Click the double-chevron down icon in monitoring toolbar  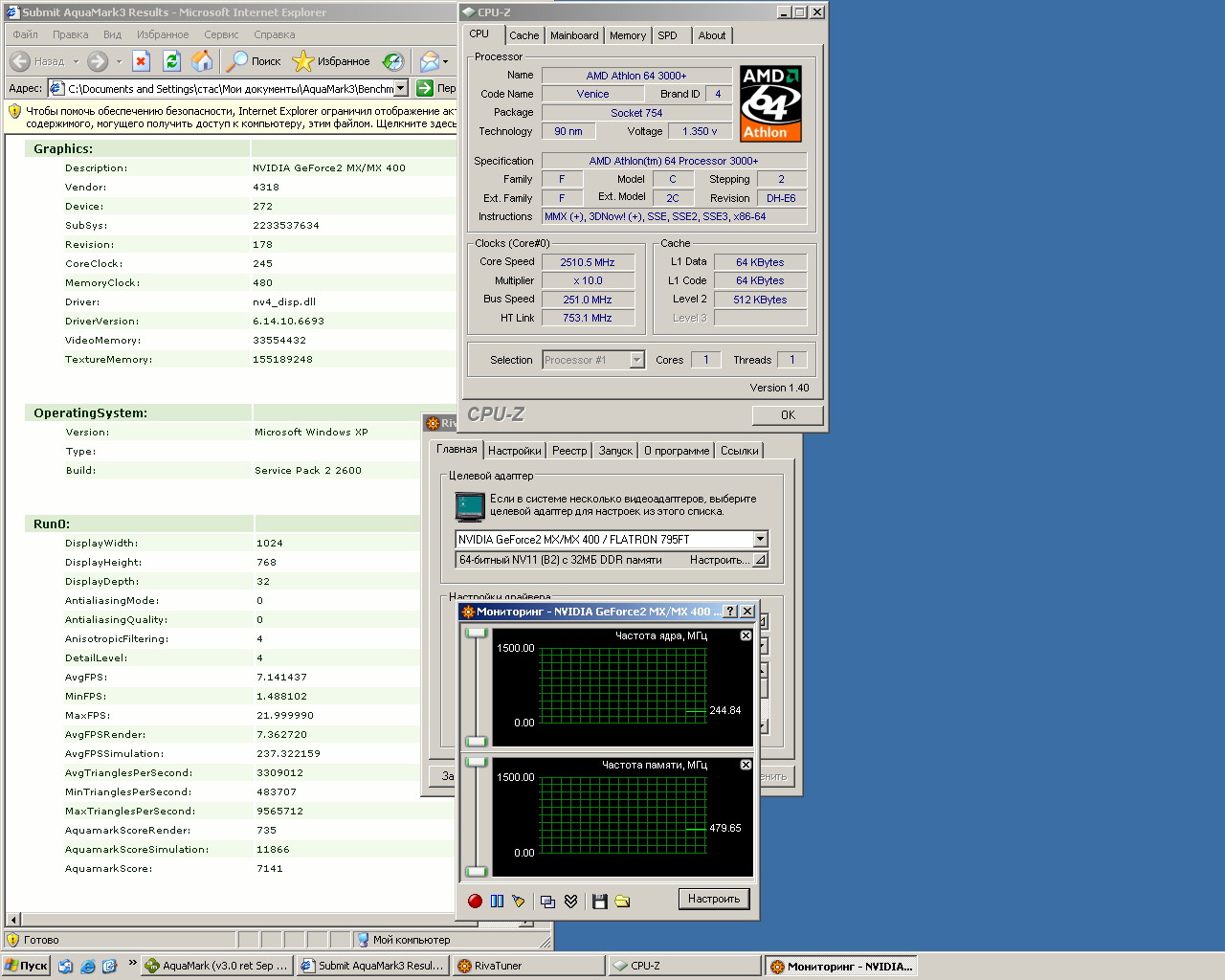click(571, 901)
